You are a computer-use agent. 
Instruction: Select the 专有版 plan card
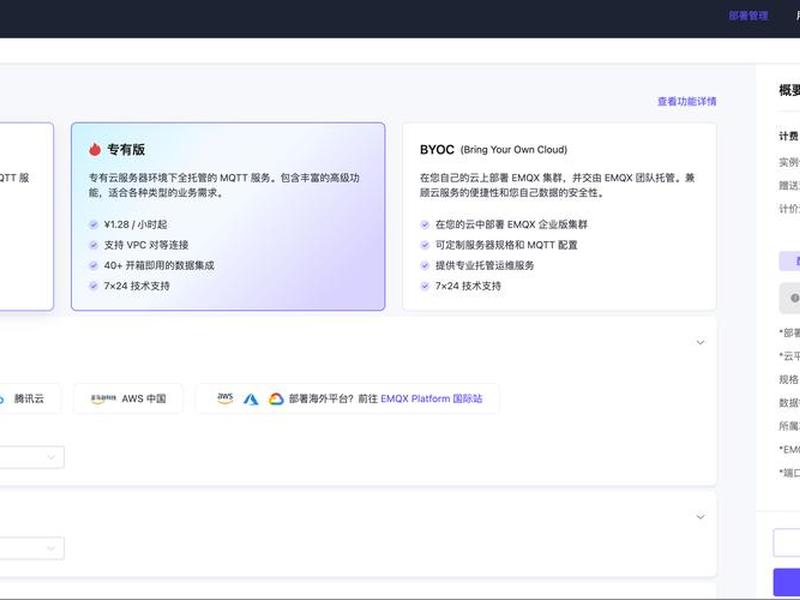[x=228, y=216]
